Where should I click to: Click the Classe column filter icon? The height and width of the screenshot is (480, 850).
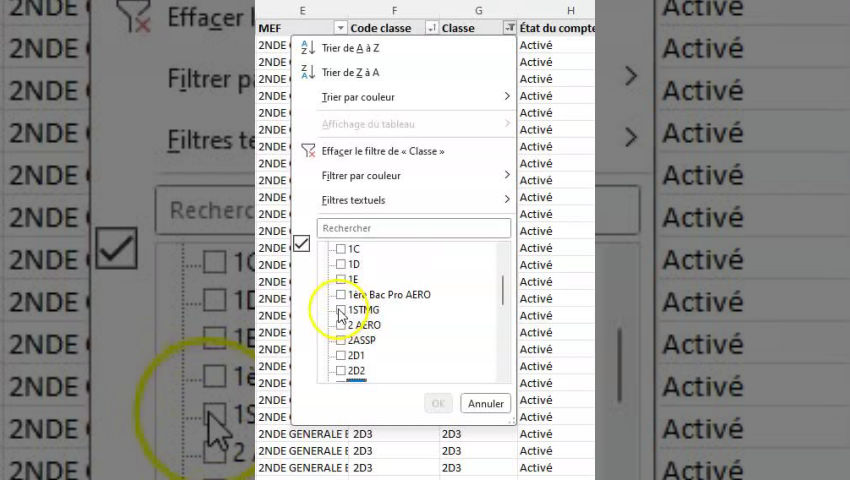510,28
